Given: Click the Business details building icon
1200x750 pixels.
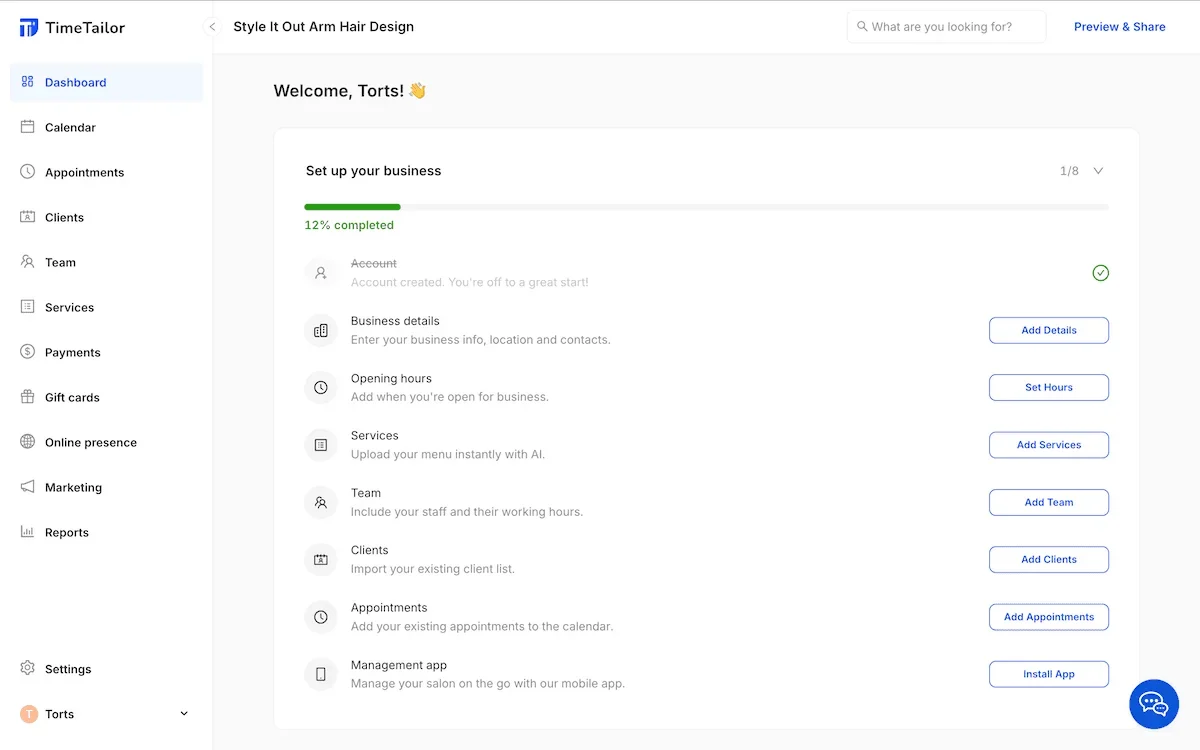Looking at the screenshot, I should click(321, 330).
